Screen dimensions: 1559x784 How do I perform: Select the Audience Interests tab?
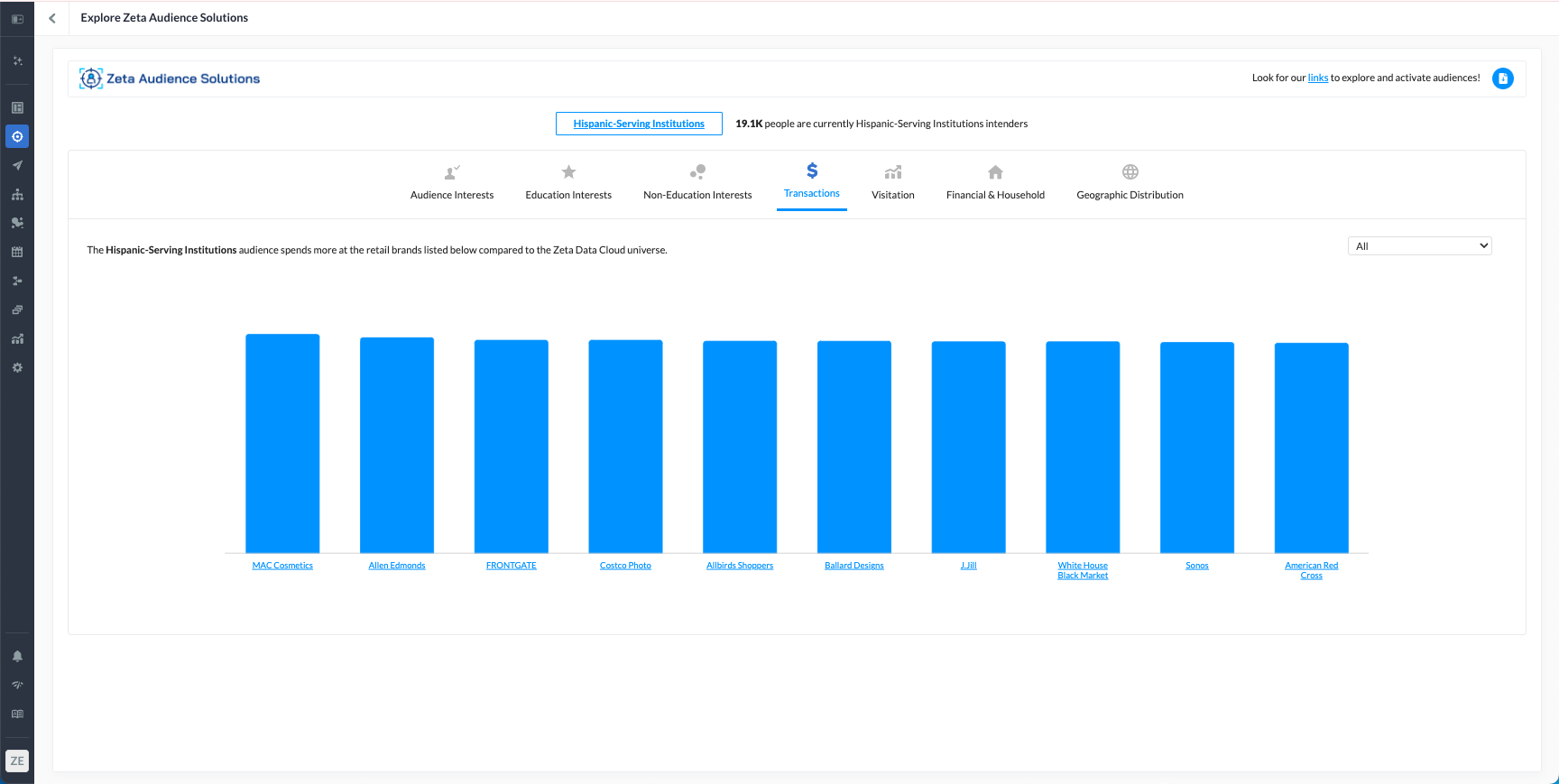coord(452,183)
